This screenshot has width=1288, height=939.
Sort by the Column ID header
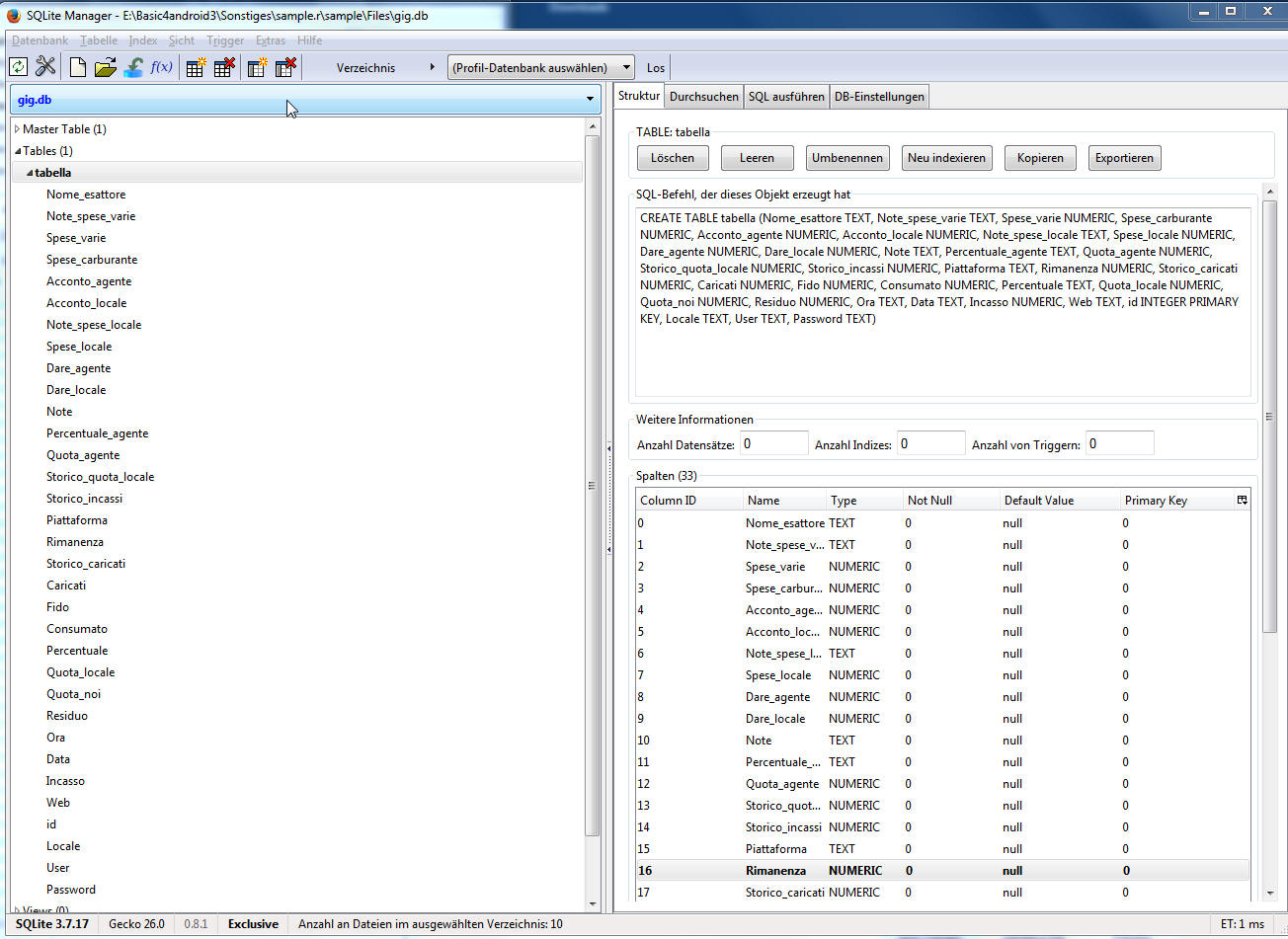689,501
